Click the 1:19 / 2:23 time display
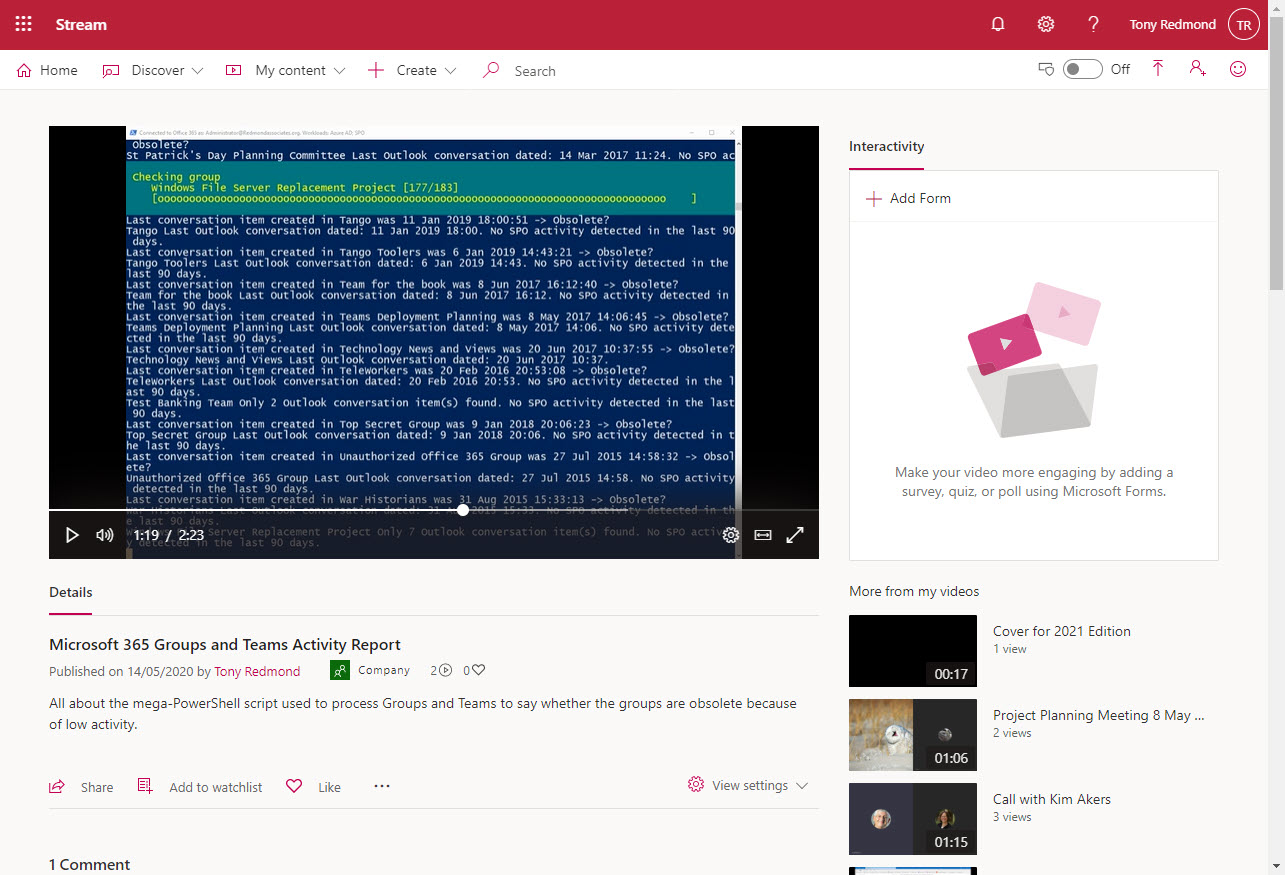Screen dimensions: 1285x875 [x=169, y=535]
